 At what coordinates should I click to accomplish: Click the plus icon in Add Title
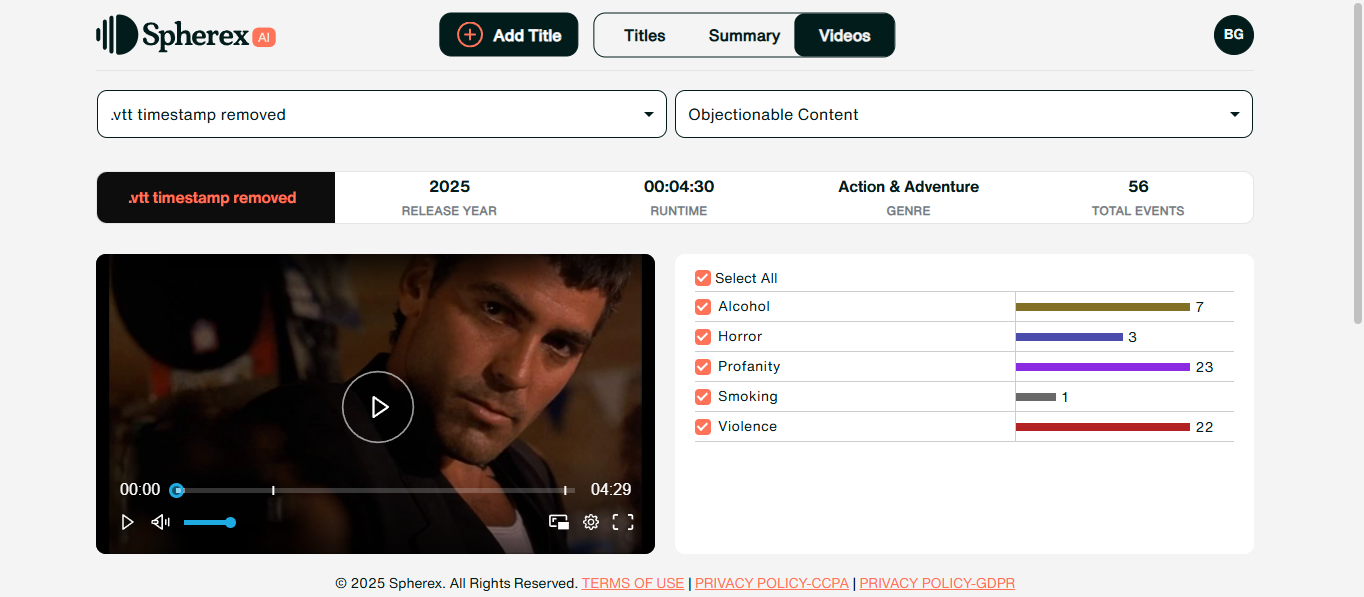[469, 35]
